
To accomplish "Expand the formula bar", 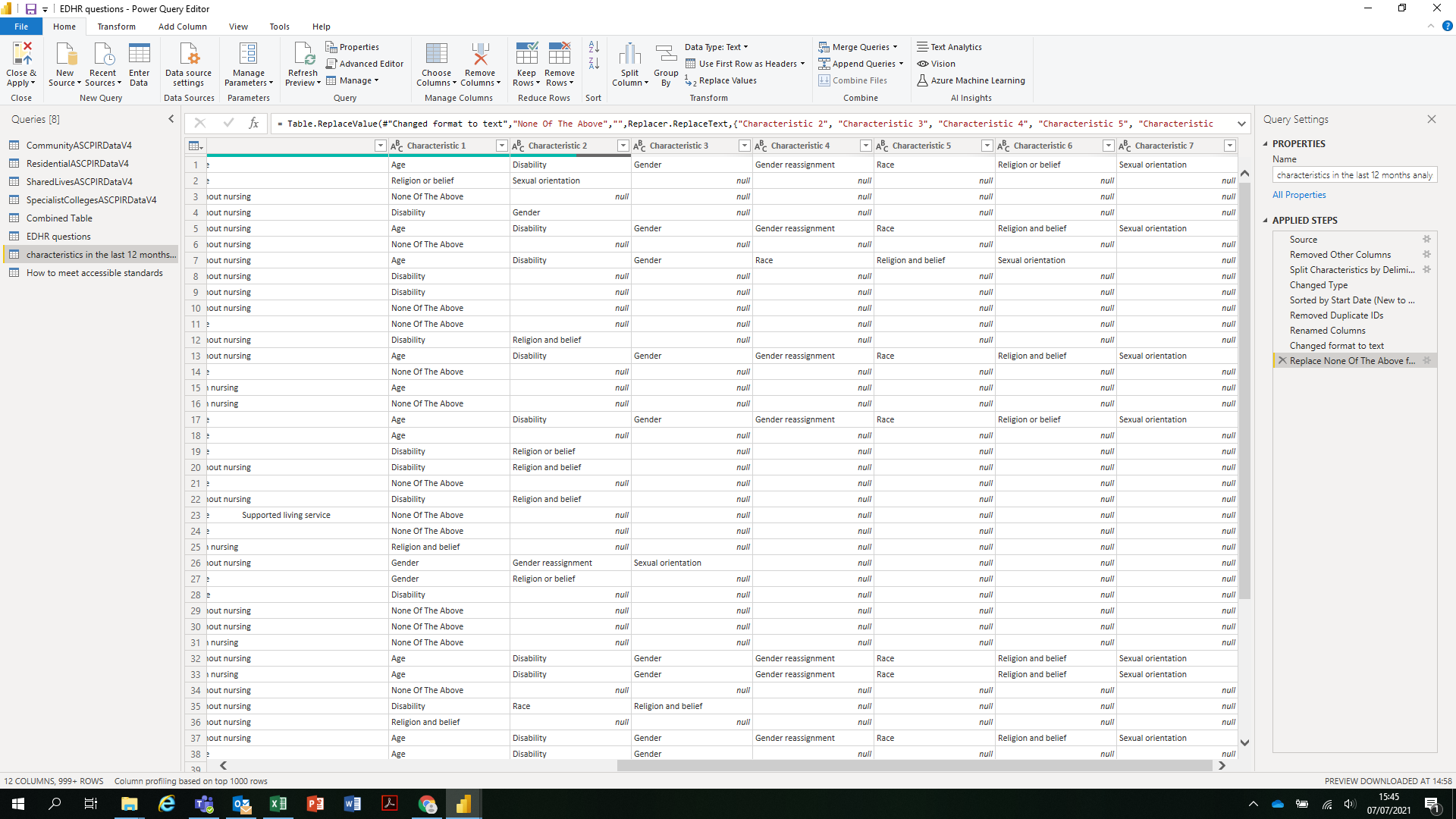I will coord(1241,124).
